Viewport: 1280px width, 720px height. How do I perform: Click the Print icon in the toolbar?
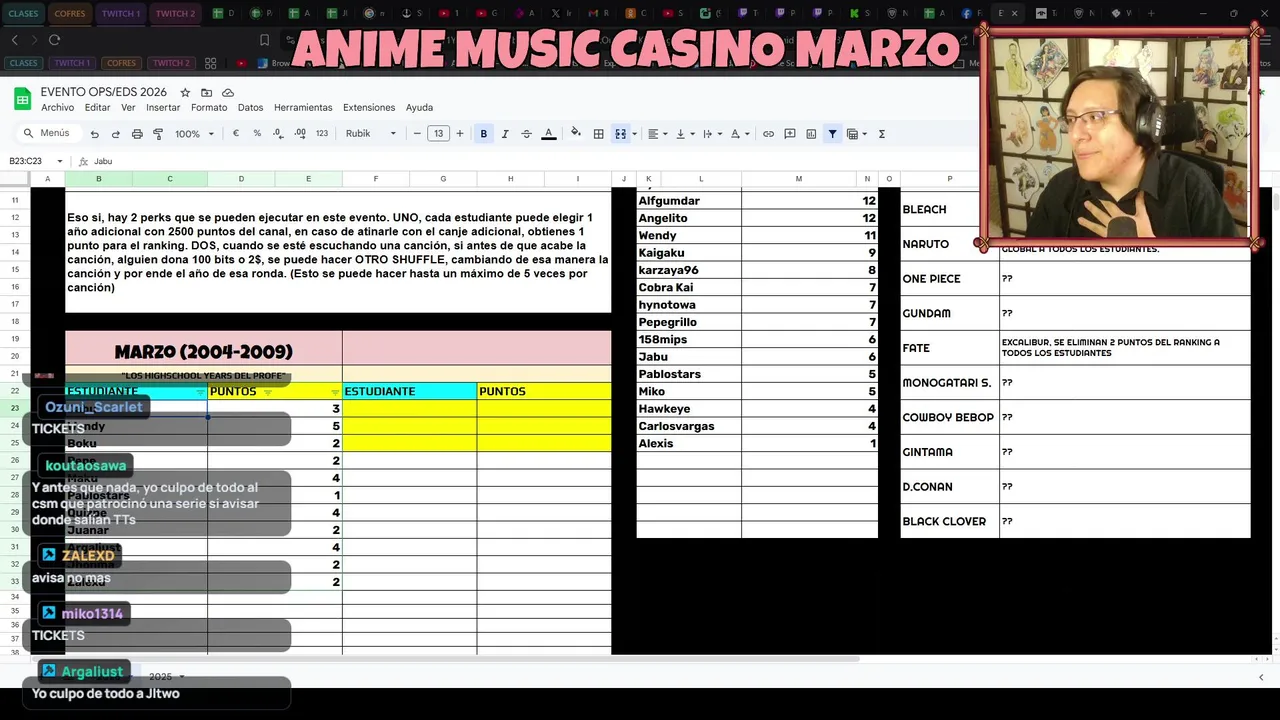tap(137, 134)
